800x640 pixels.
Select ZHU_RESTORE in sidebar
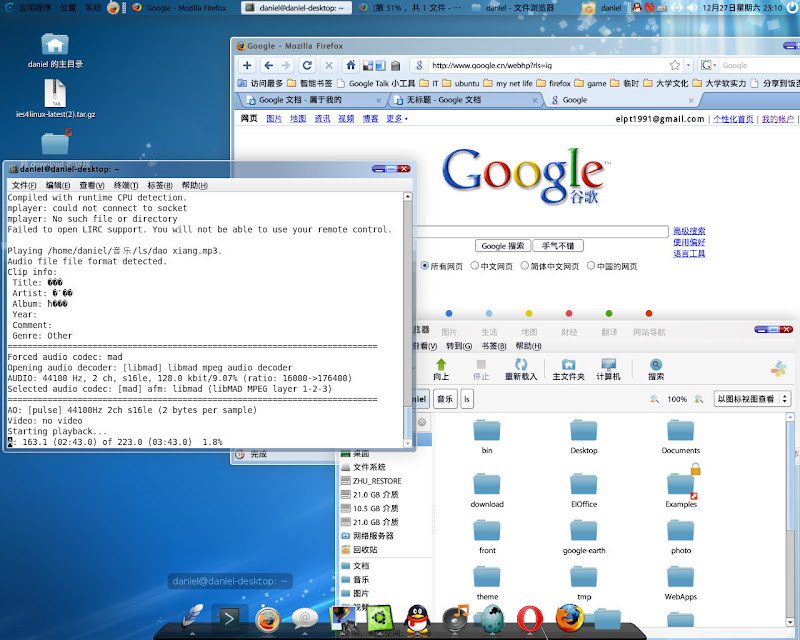tap(377, 481)
